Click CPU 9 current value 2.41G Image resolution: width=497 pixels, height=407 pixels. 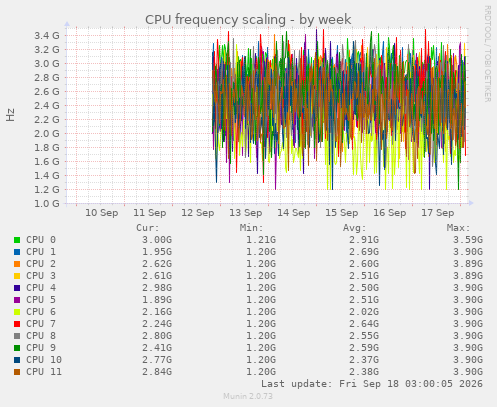(x=157, y=348)
